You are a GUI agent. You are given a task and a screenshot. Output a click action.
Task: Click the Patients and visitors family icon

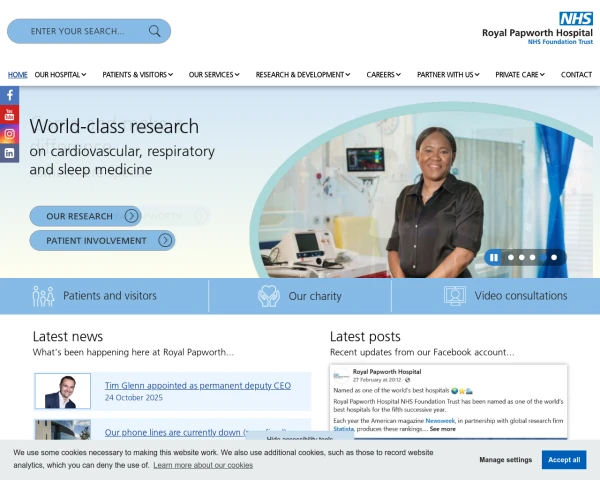pyautogui.click(x=43, y=296)
